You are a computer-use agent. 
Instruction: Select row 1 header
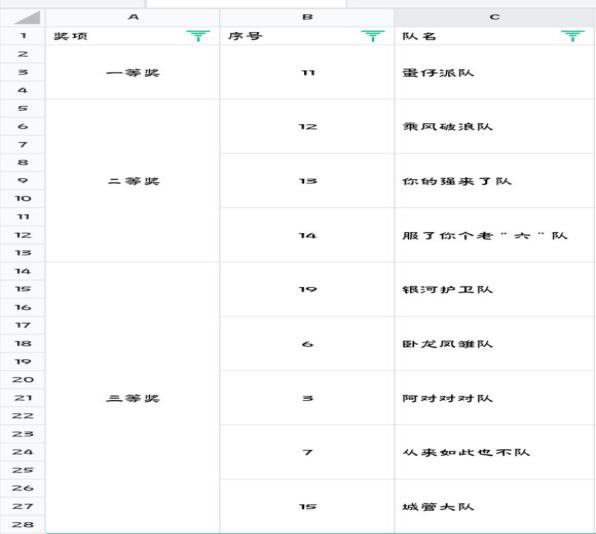[x=22, y=36]
